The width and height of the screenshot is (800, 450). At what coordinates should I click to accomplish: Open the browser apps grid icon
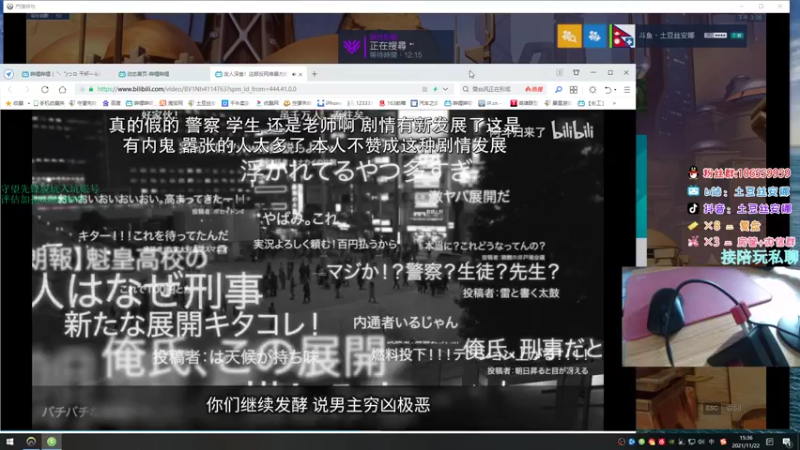click(x=573, y=90)
